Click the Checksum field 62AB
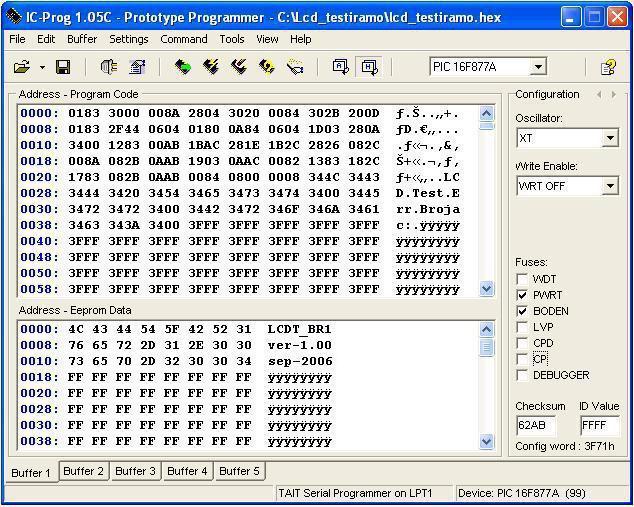634x507 pixels. [536, 425]
